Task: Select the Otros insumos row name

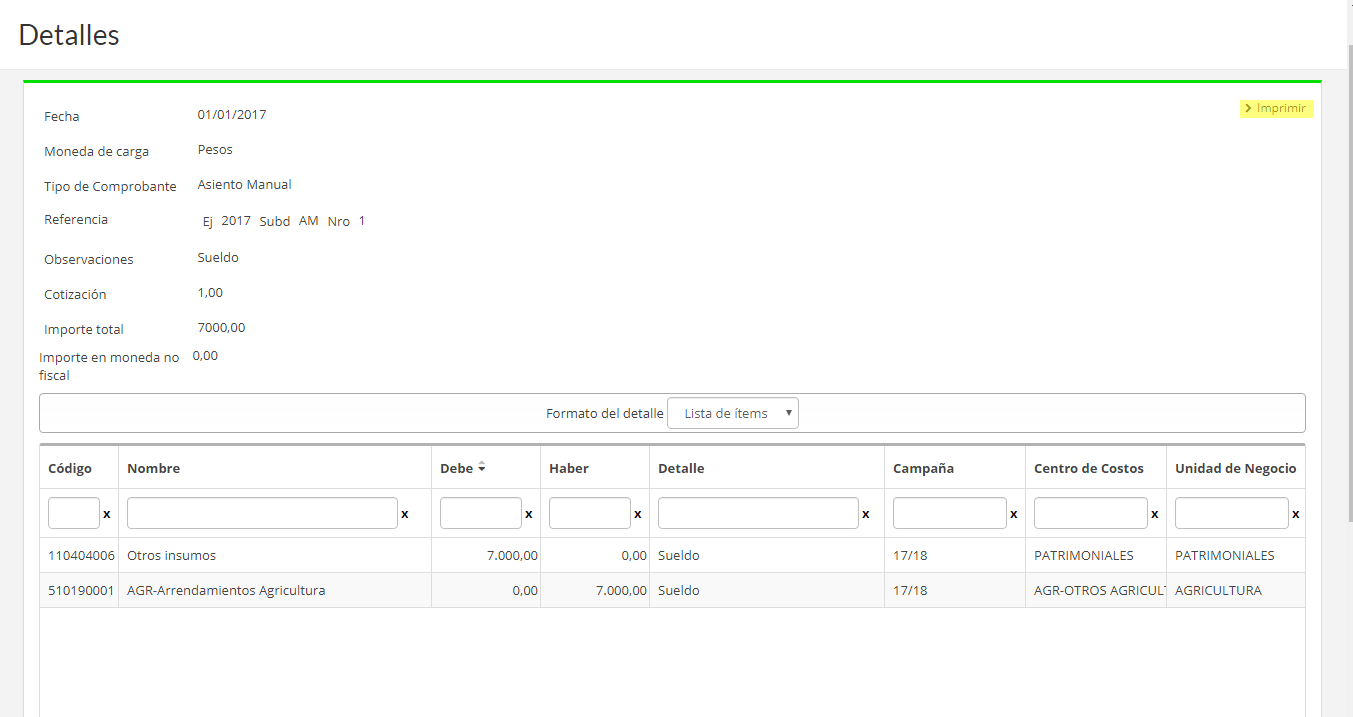Action: click(171, 555)
